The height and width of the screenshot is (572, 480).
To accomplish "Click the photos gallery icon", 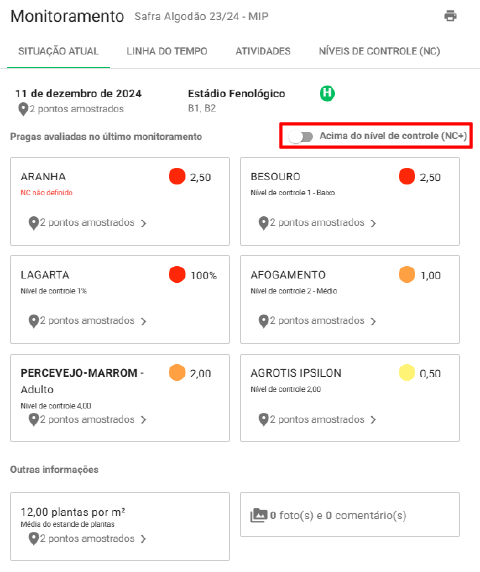I will pyautogui.click(x=259, y=515).
